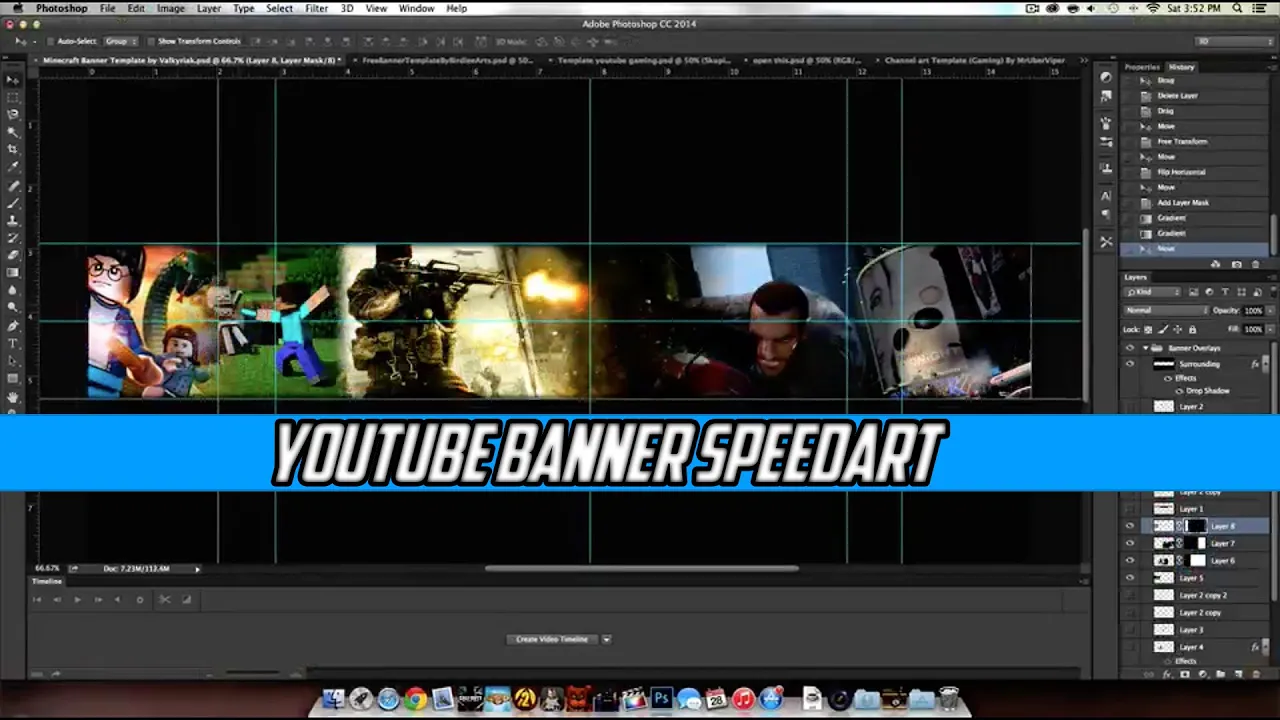Select the Eyedropper tool
The height and width of the screenshot is (720, 1280).
(13, 167)
